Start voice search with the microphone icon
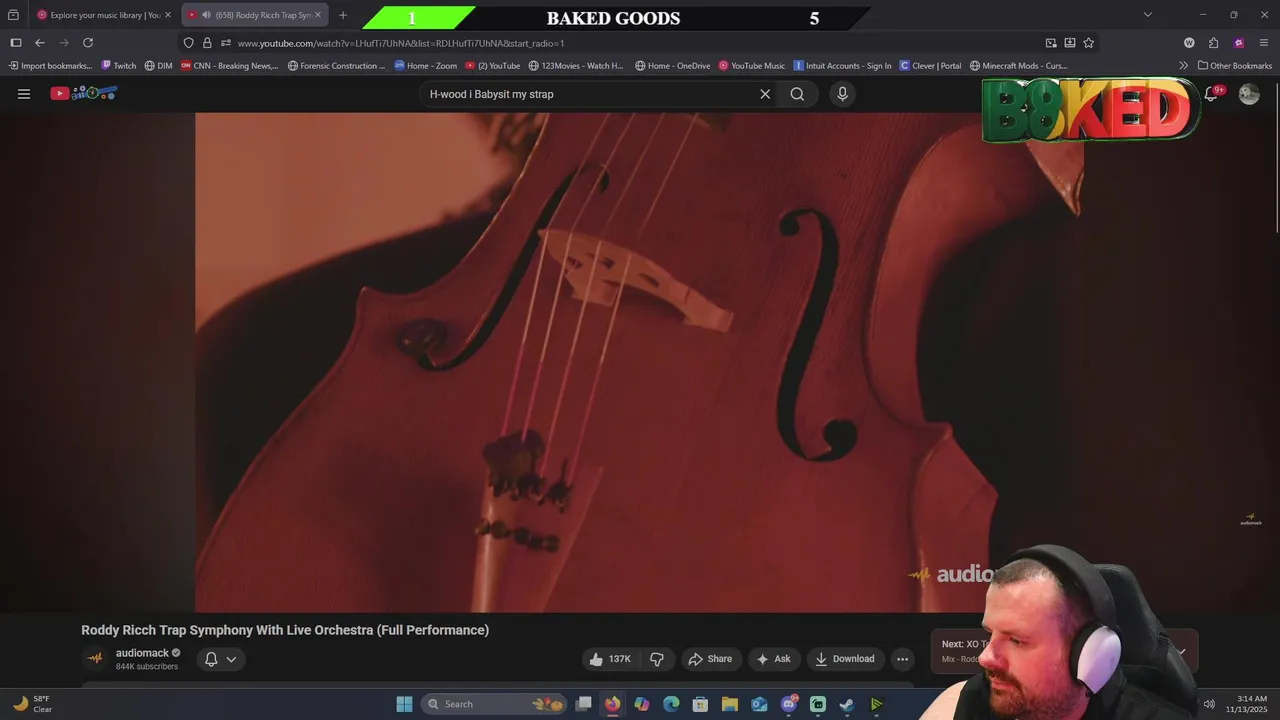The image size is (1280, 720). (842, 94)
